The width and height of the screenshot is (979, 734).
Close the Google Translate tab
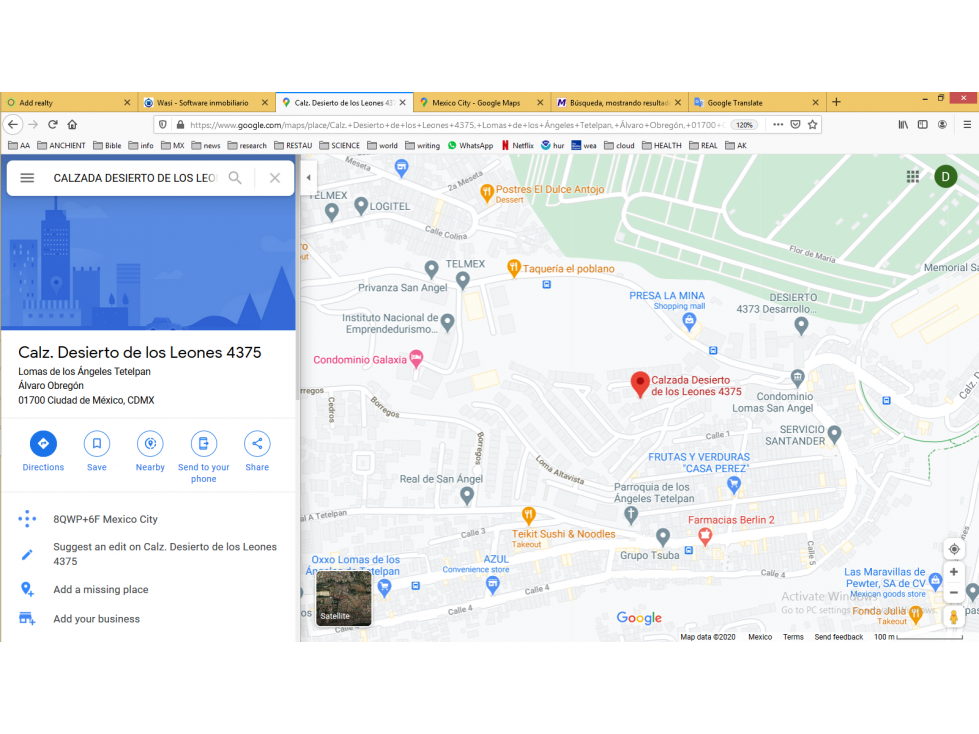point(815,102)
